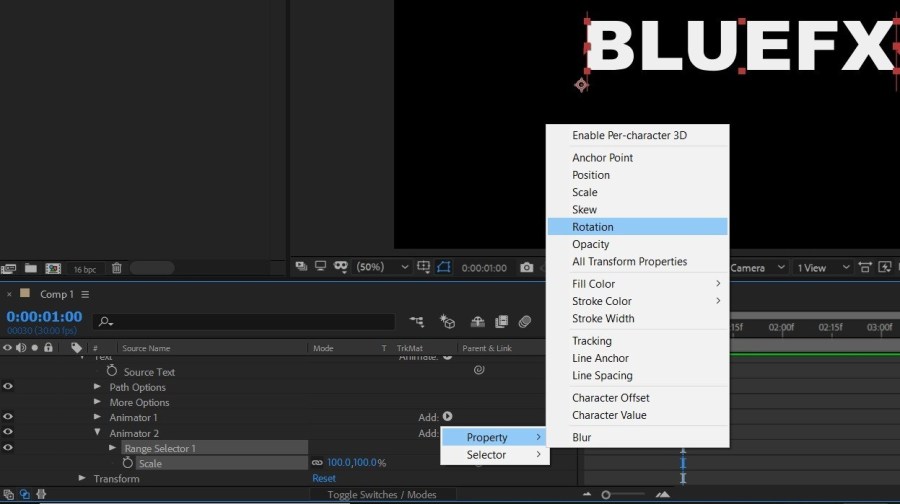900x504 pixels.
Task: Click the Fast Previews icon
Action: coord(885,267)
